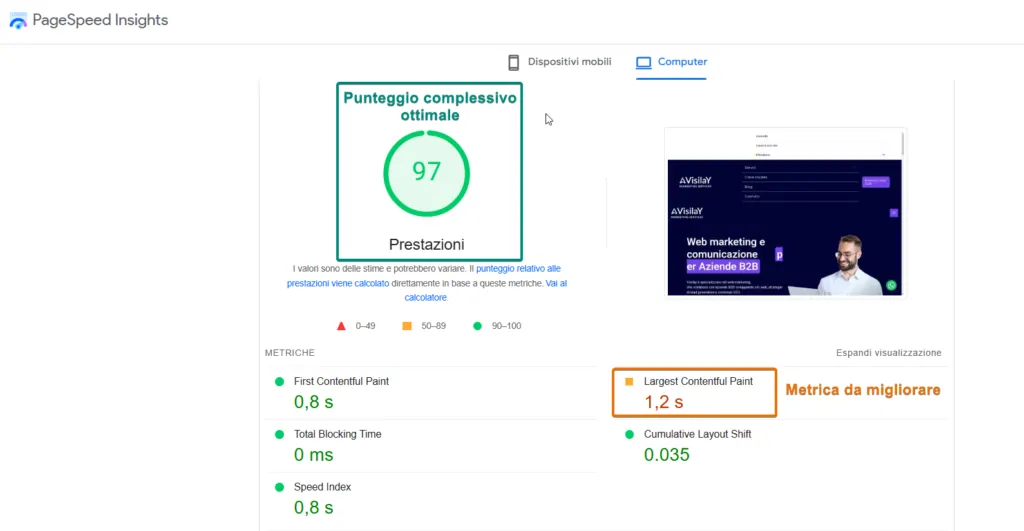Select the Computer tab
The width and height of the screenshot is (1024, 531).
(x=671, y=62)
